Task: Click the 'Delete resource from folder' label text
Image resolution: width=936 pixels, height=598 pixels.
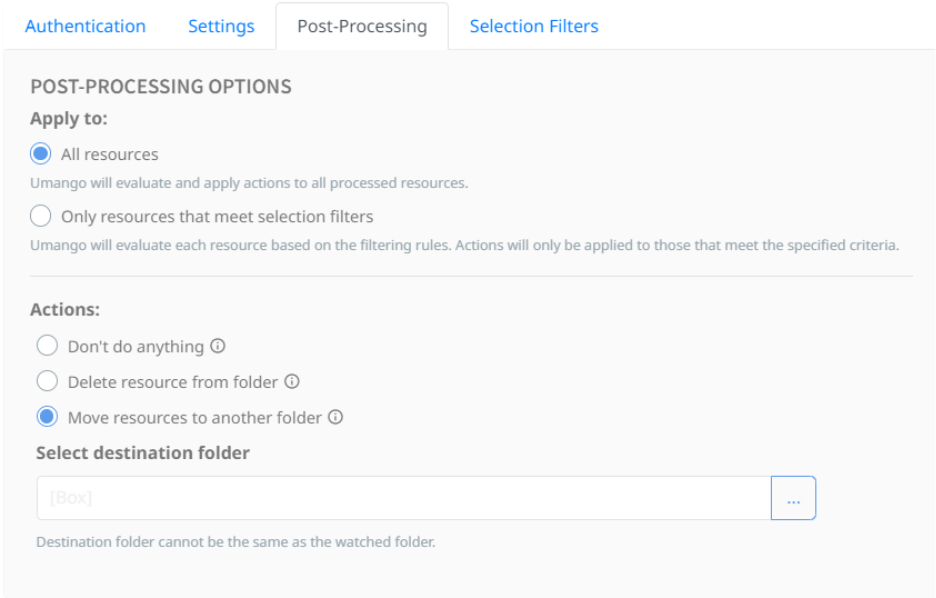Action: (173, 382)
